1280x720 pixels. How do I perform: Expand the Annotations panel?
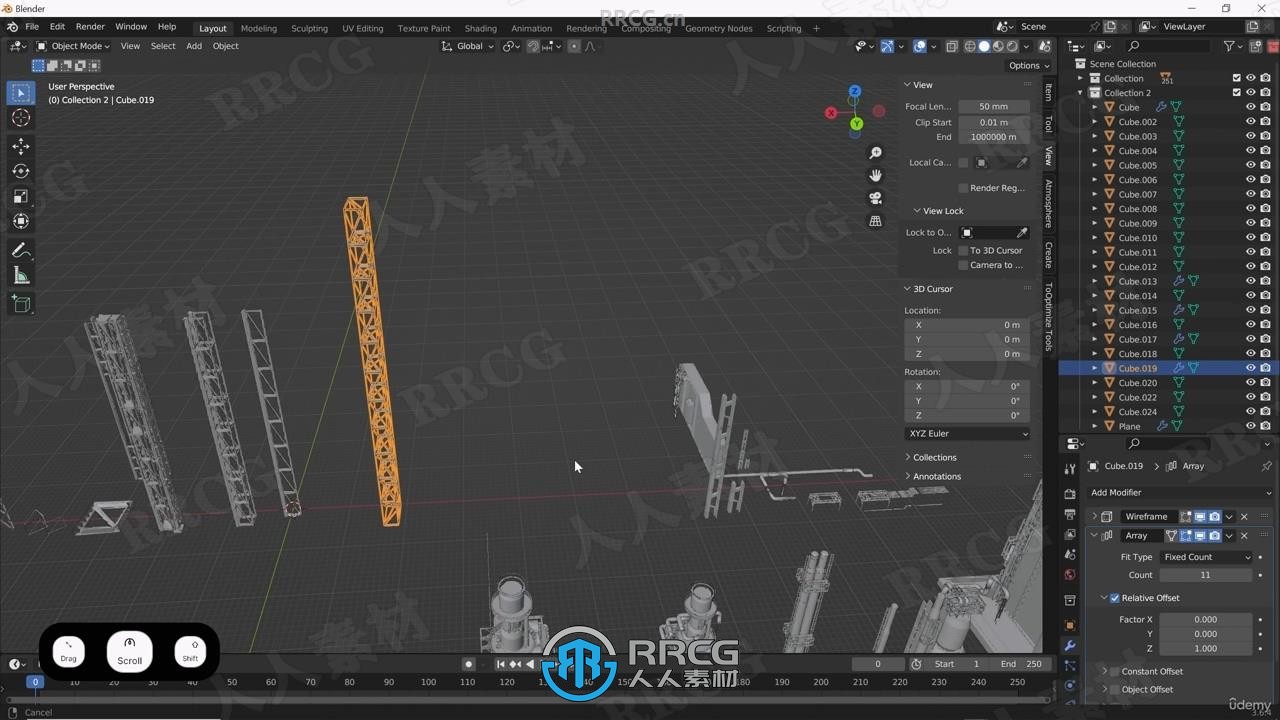click(x=936, y=477)
